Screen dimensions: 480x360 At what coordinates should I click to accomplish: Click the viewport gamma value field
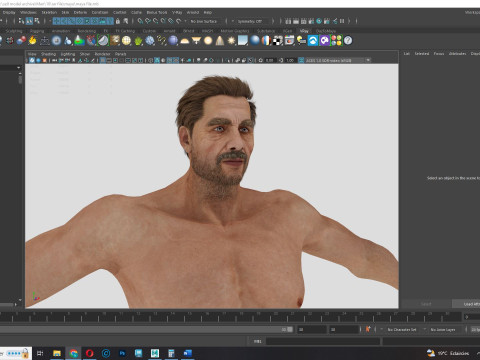click(290, 60)
